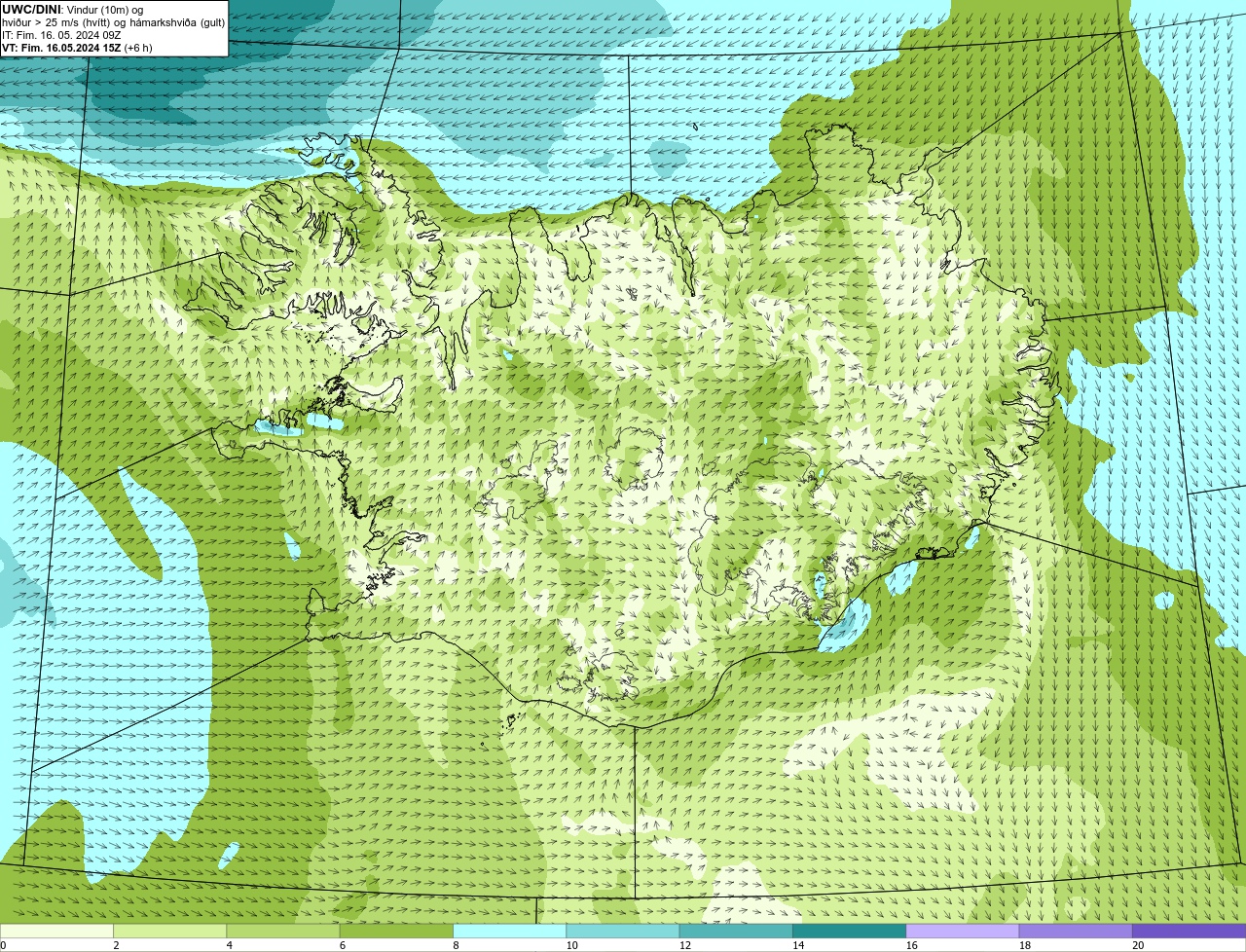Click the 10–12 m/s legend swatch
The height and width of the screenshot is (952, 1246).
[623, 931]
